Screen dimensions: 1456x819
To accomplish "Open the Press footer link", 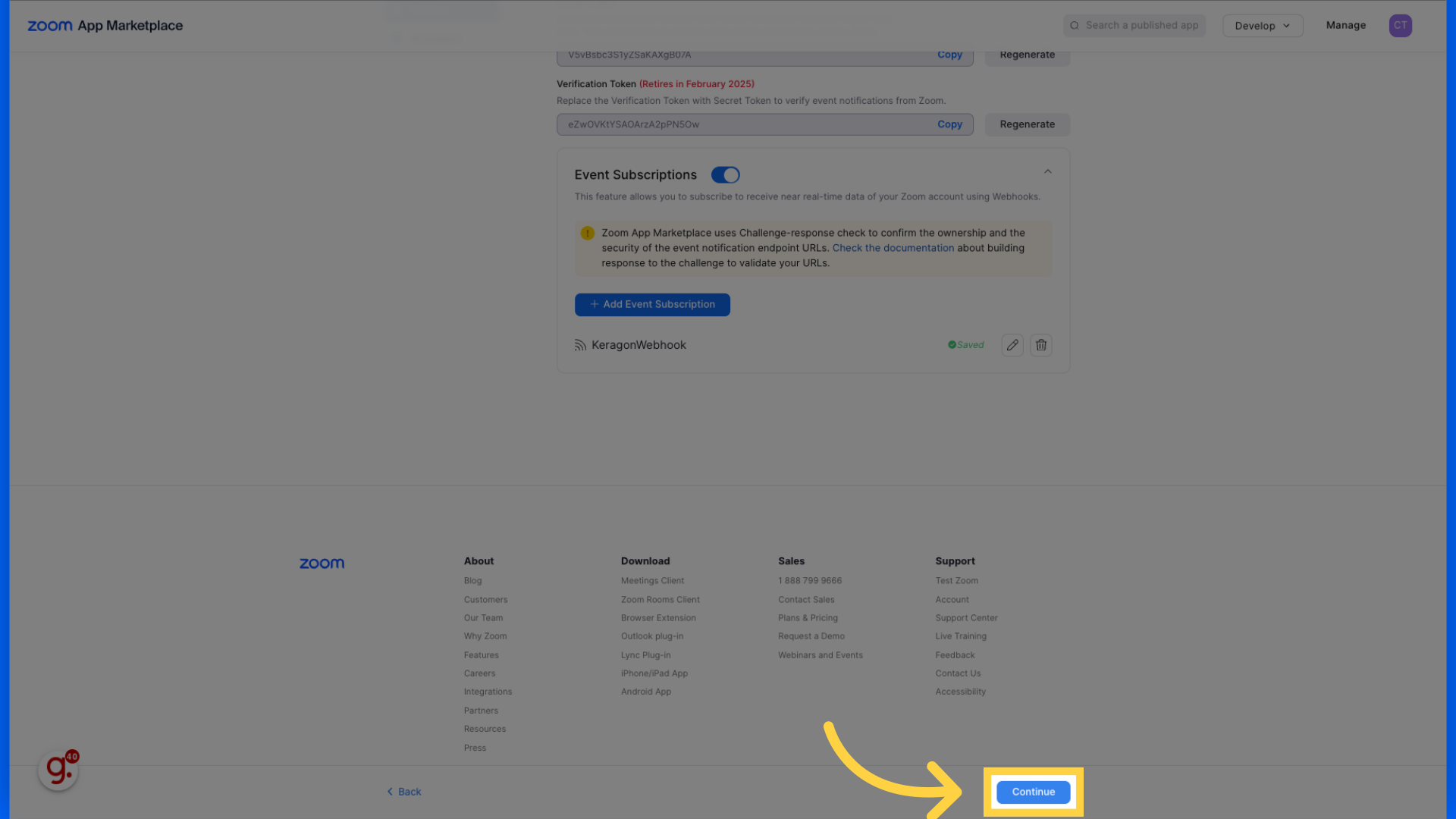I will point(475,748).
